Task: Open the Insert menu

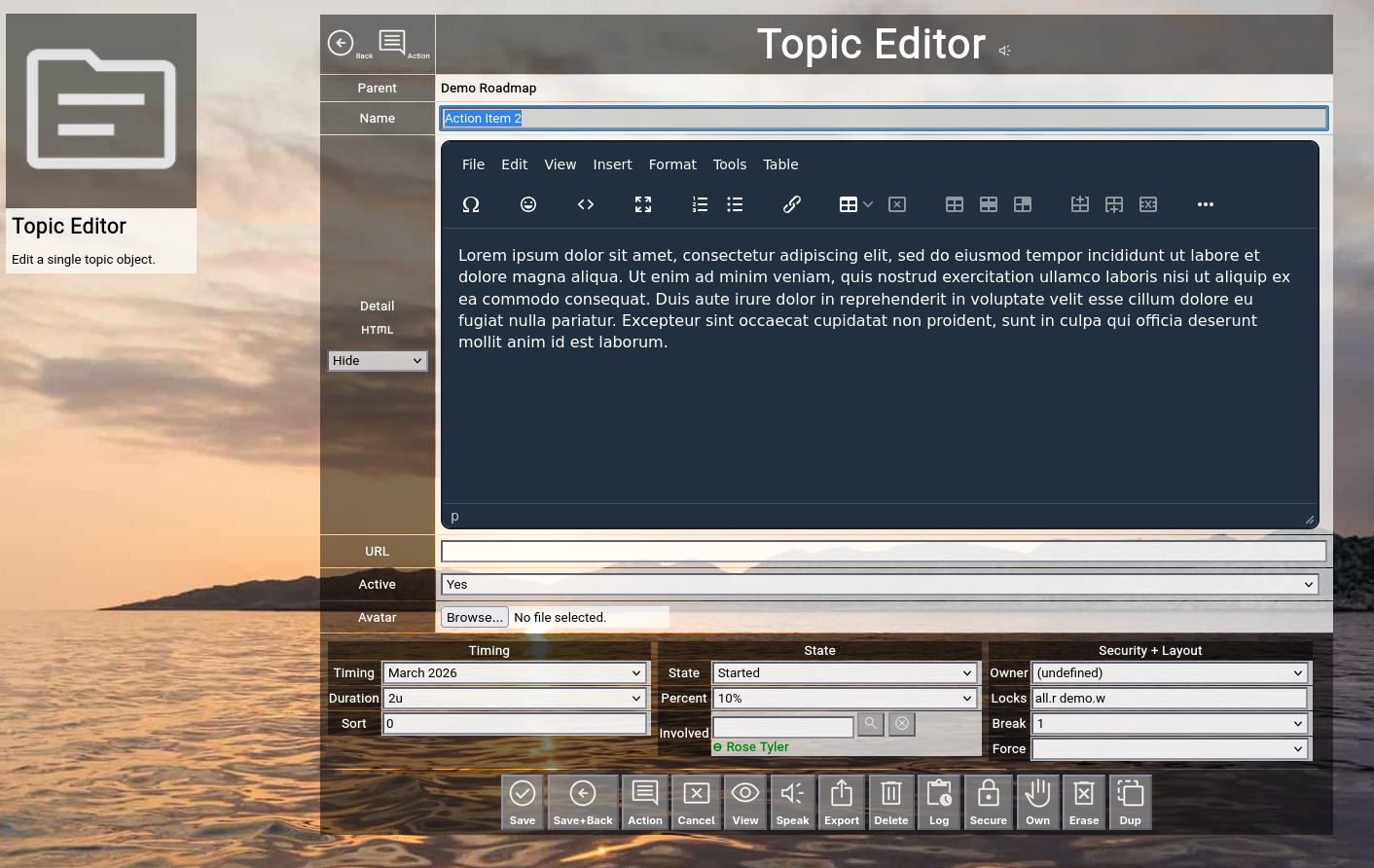Action: click(x=612, y=164)
